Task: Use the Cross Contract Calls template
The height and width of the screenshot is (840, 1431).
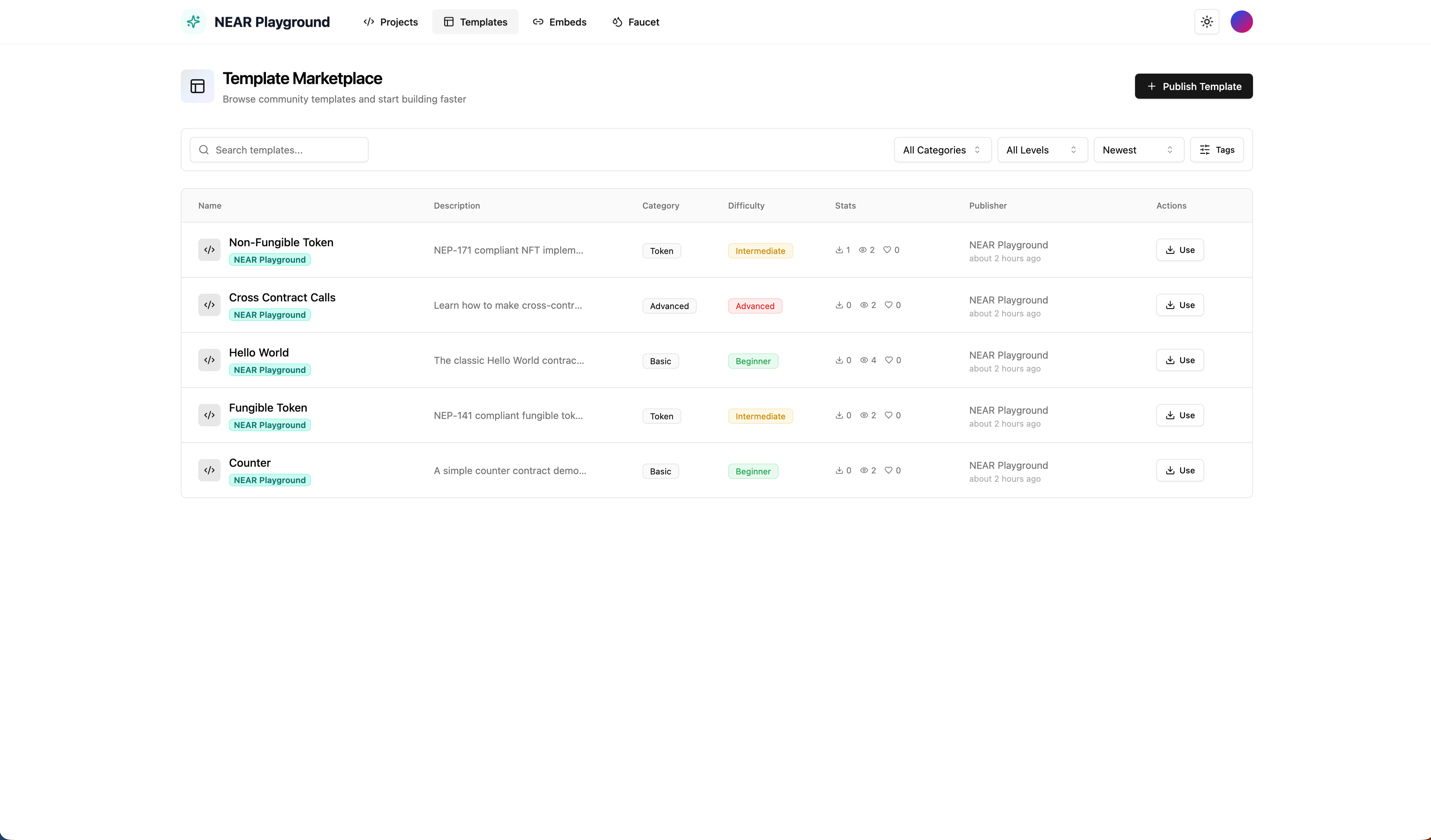Action: (1180, 305)
